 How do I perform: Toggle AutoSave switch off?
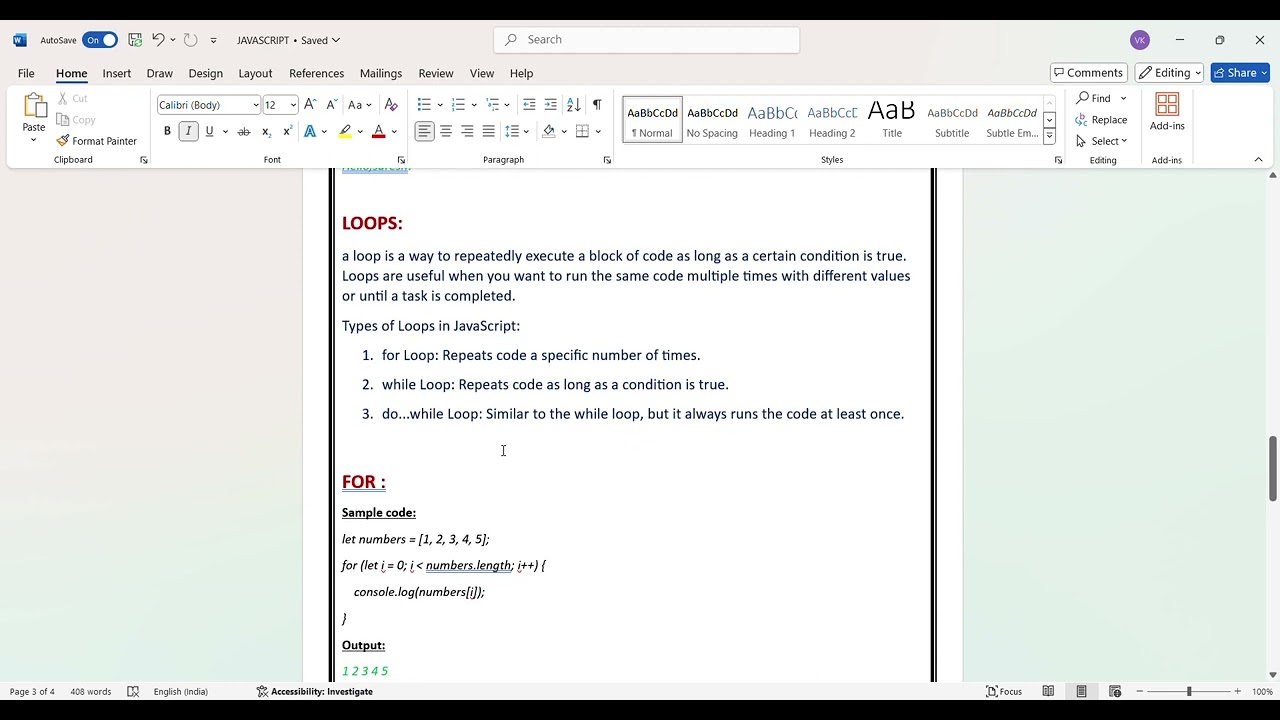coord(100,40)
